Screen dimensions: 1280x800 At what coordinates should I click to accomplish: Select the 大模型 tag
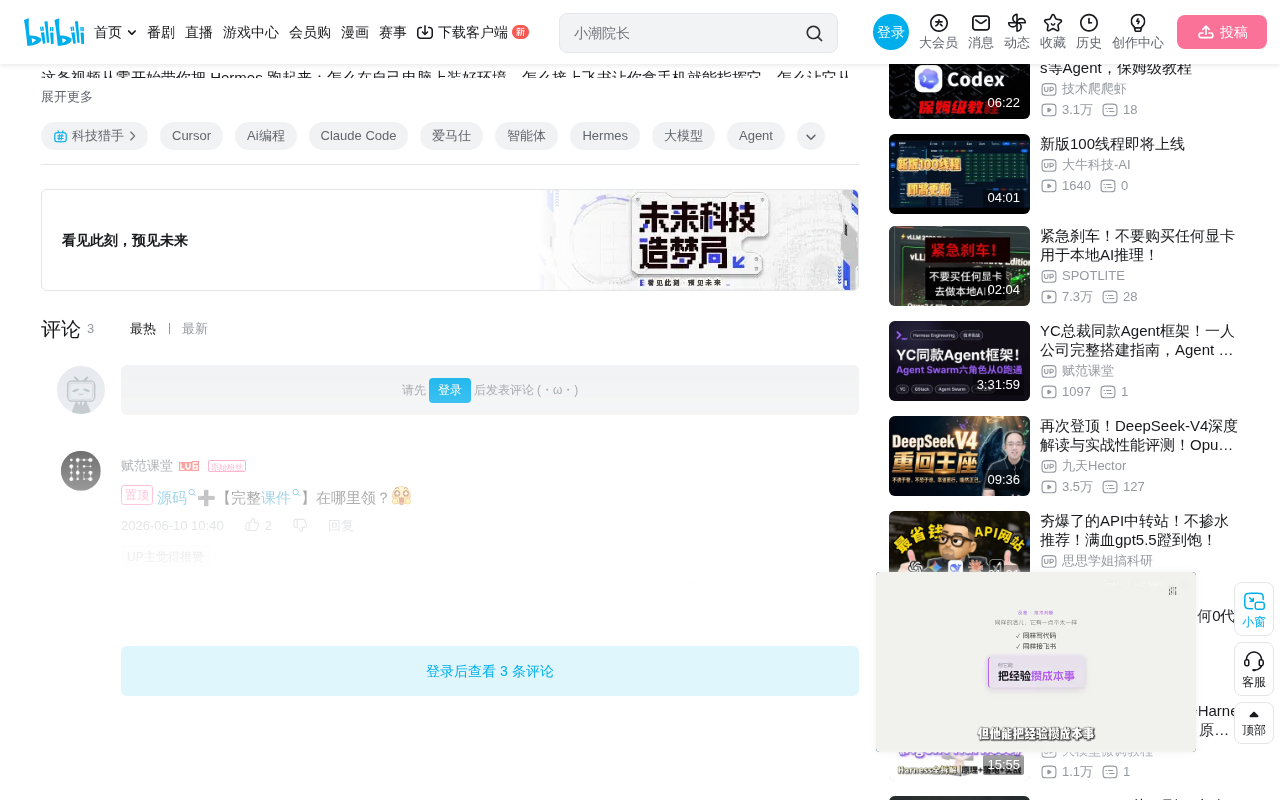tap(683, 136)
